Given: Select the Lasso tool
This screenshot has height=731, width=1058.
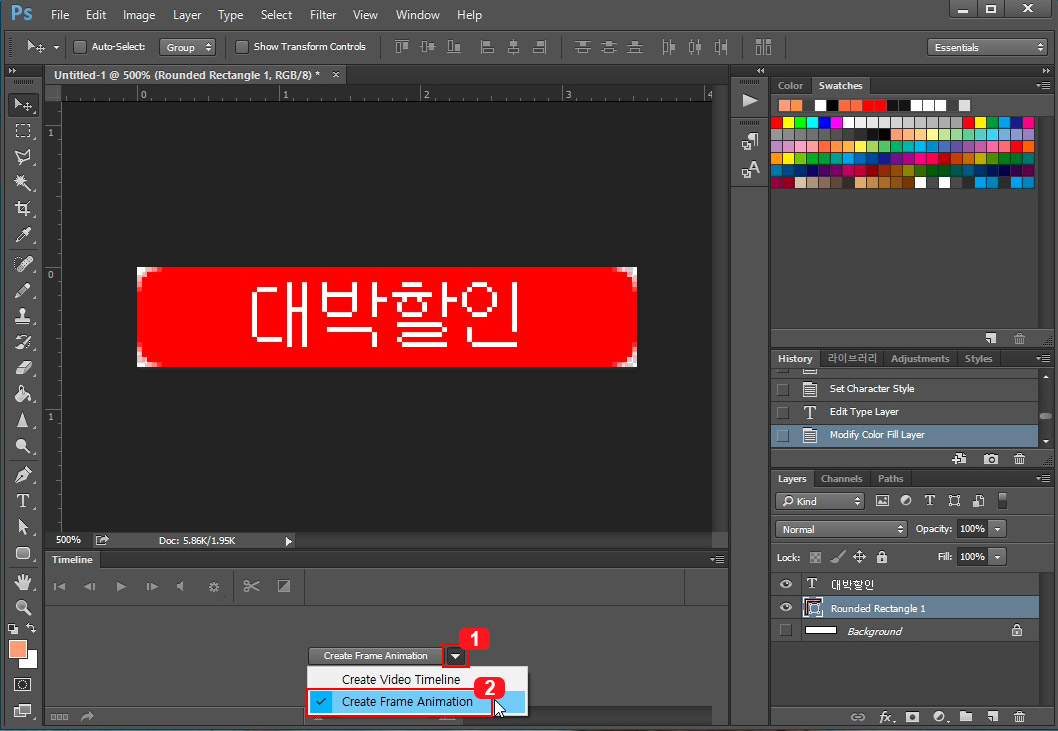Looking at the screenshot, I should pyautogui.click(x=23, y=156).
